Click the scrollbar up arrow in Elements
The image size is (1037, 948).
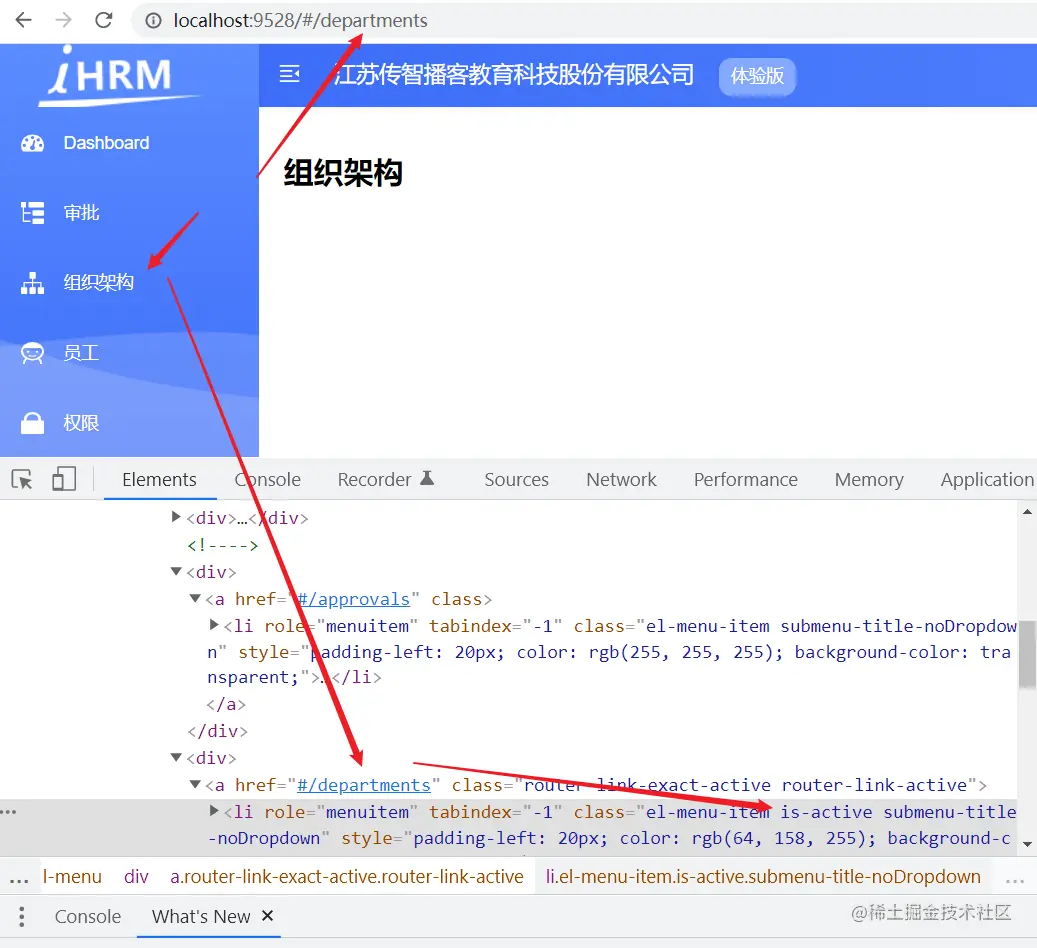(x=1027, y=511)
